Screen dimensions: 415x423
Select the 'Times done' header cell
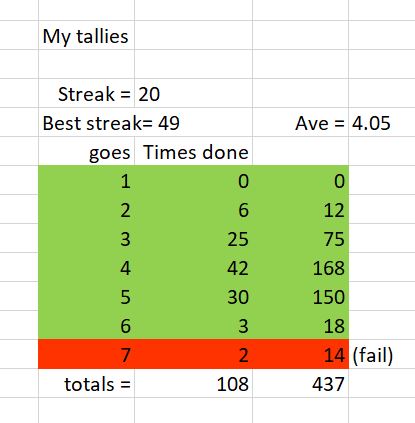193,151
